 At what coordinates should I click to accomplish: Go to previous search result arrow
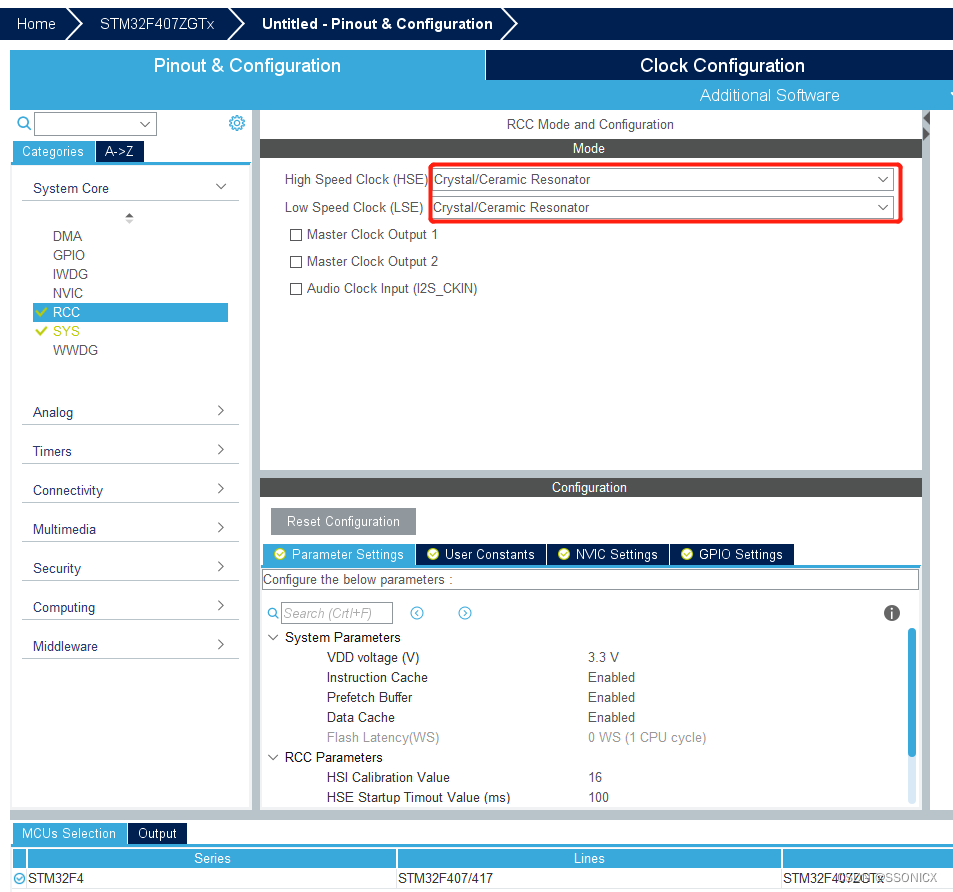417,613
